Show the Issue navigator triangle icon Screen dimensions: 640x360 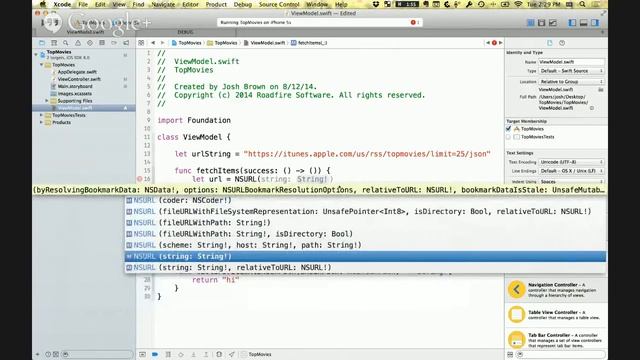78,43
